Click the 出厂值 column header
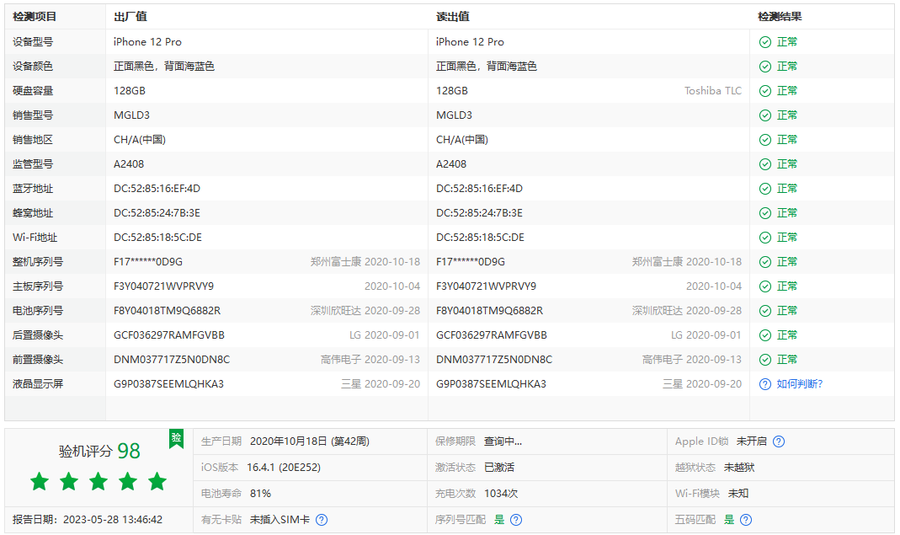The width and height of the screenshot is (900, 535). (130, 17)
